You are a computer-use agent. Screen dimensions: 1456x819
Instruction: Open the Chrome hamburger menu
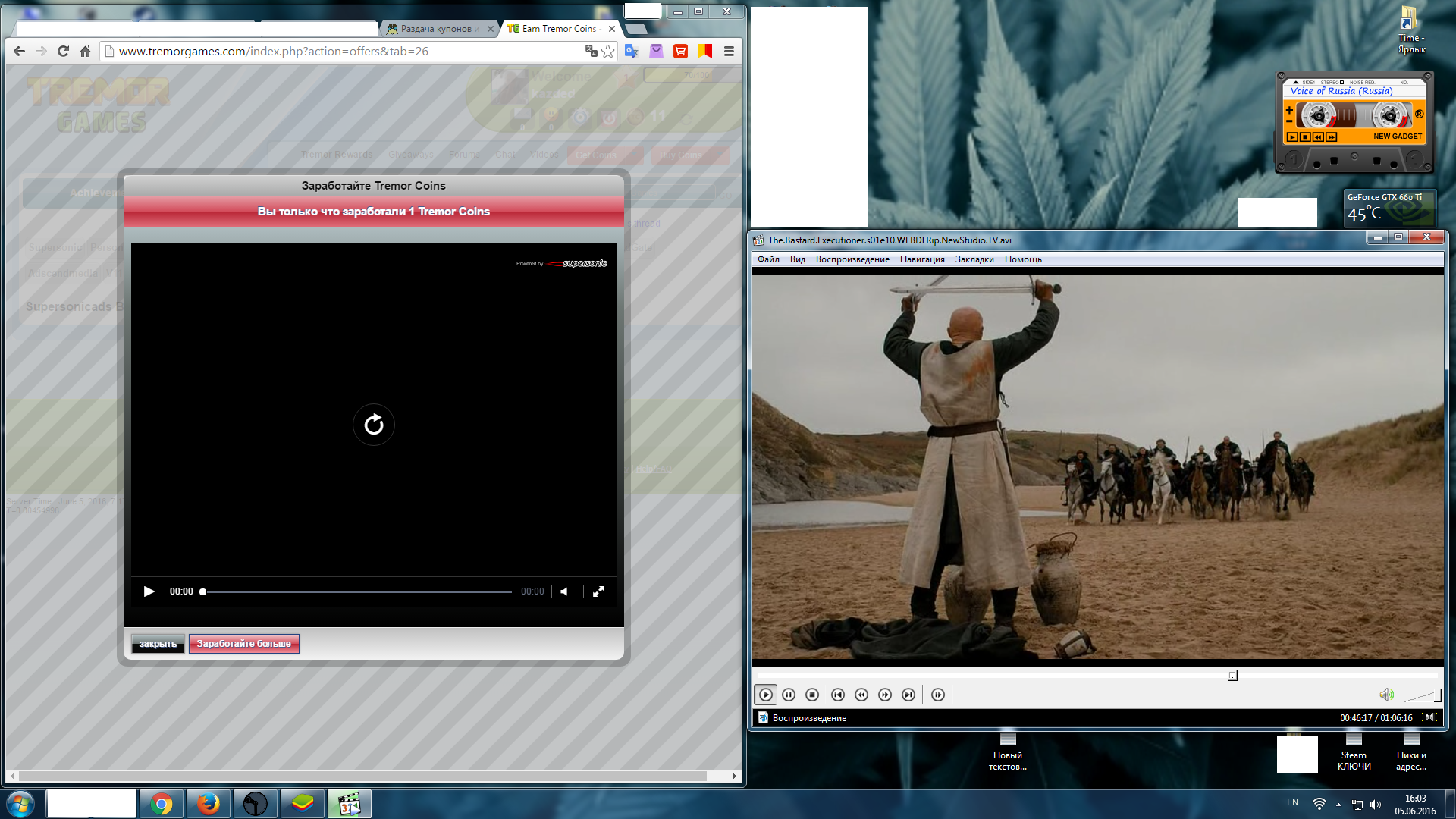point(729,51)
